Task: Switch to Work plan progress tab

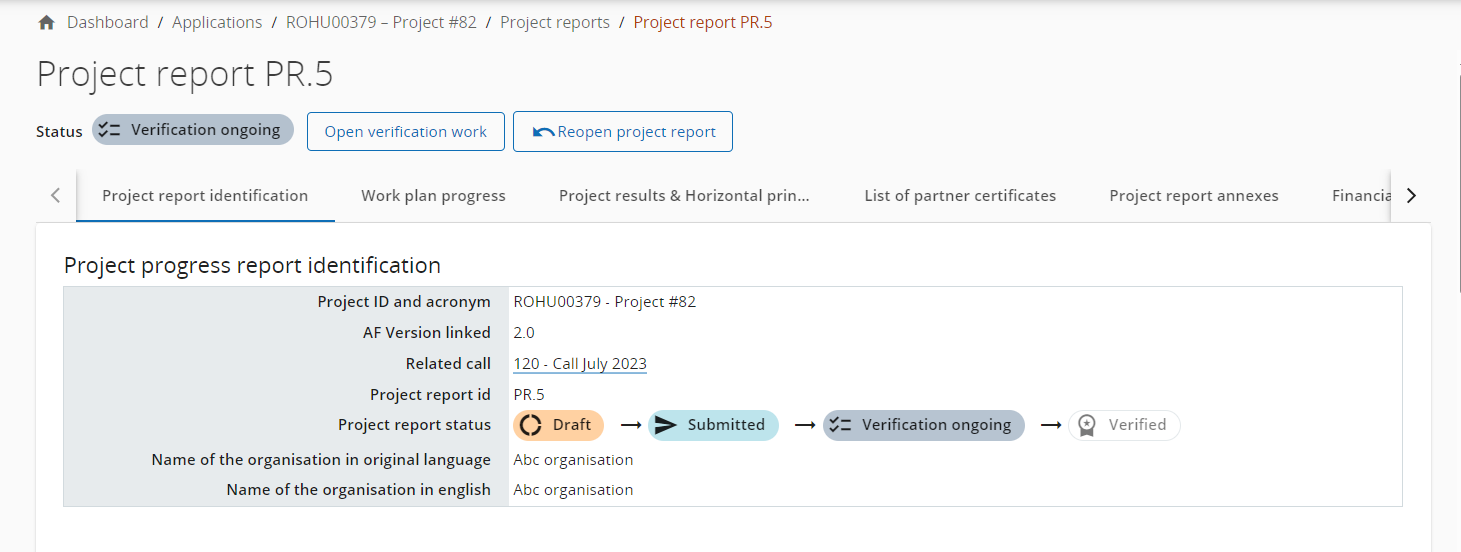Action: tap(433, 196)
